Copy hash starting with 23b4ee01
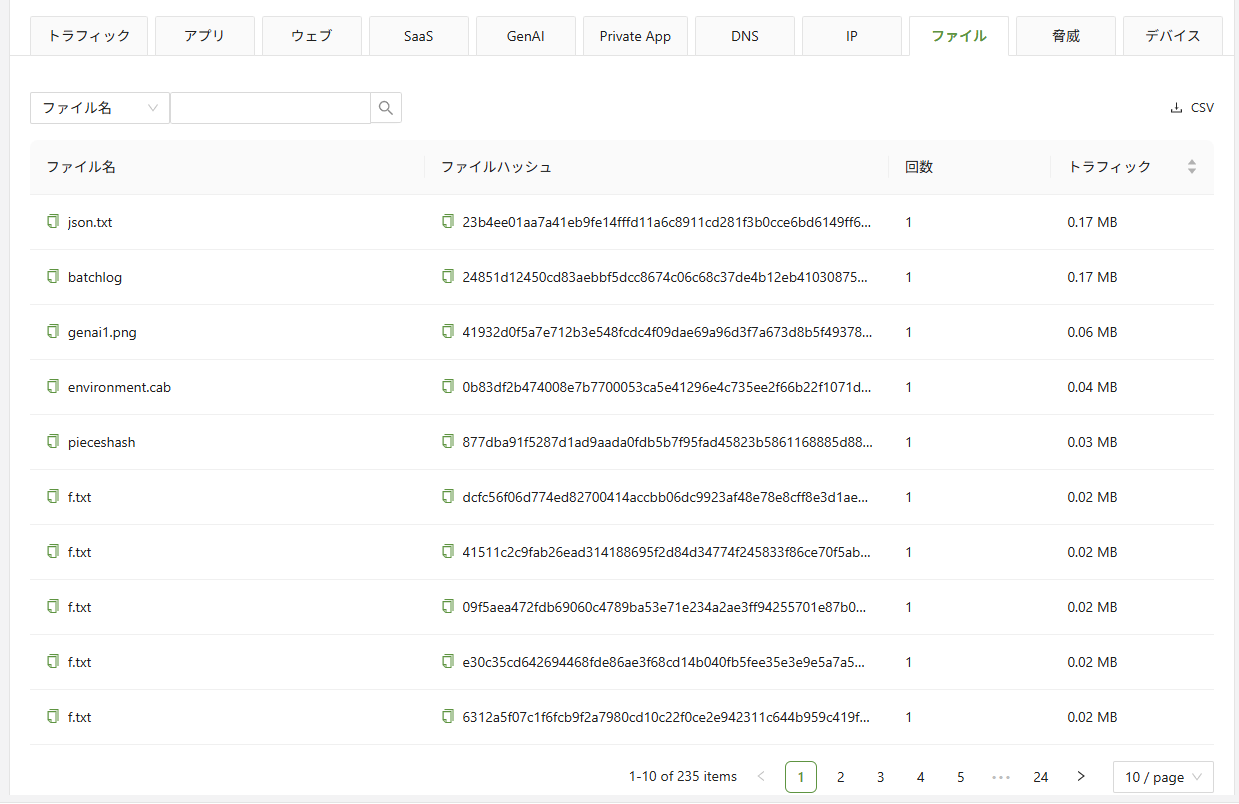This screenshot has height=804, width=1239. click(448, 222)
